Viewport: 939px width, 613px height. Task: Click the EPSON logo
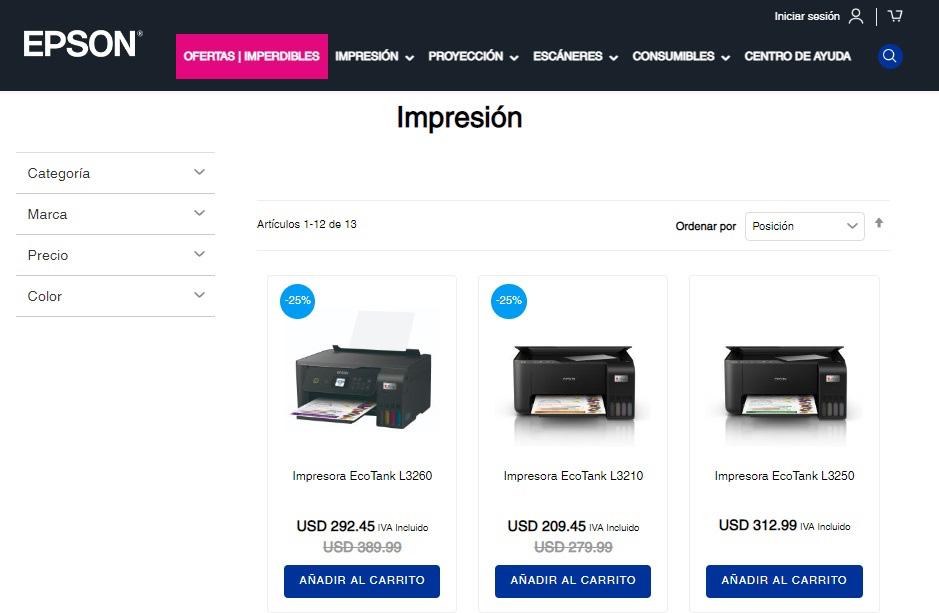[83, 44]
